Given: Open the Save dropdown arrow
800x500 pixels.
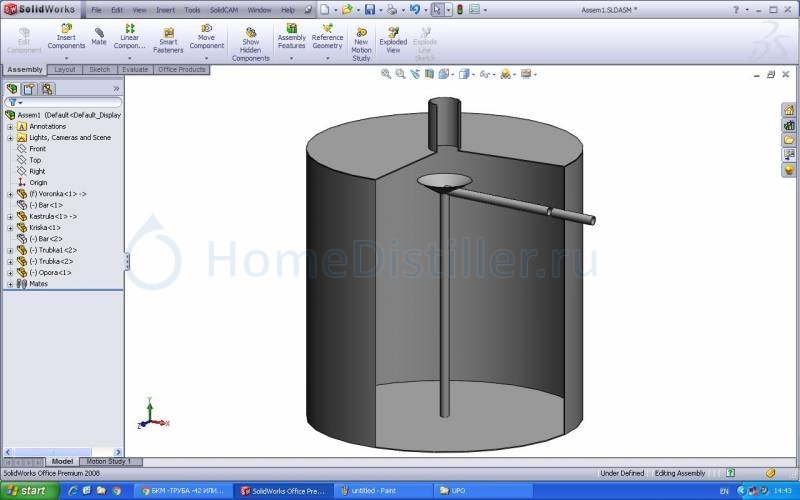Looking at the screenshot, I should point(380,10).
